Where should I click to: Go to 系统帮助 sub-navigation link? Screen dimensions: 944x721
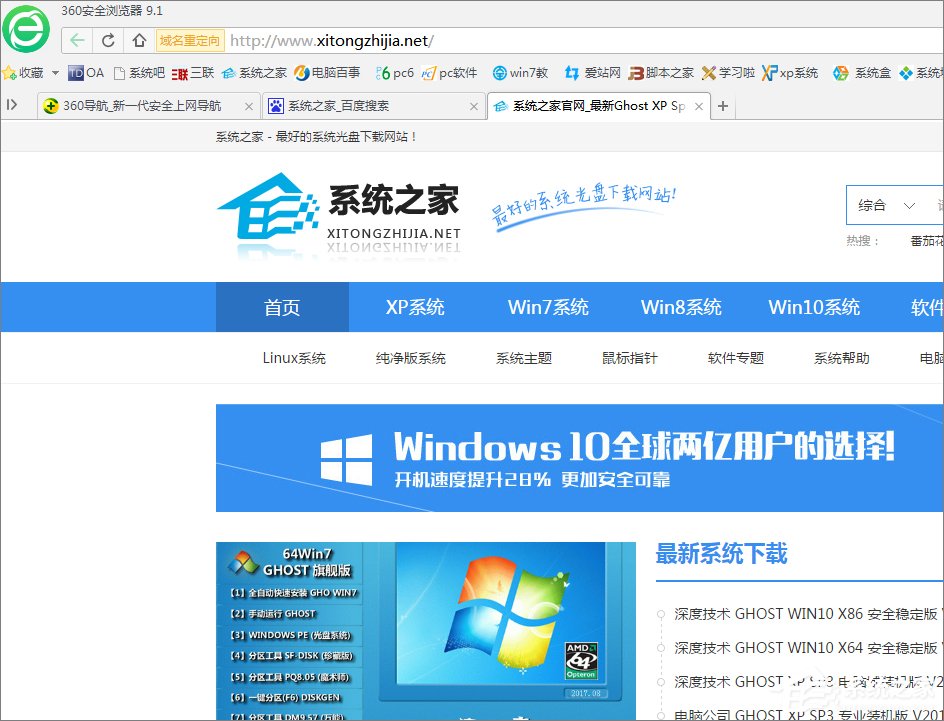[842, 358]
